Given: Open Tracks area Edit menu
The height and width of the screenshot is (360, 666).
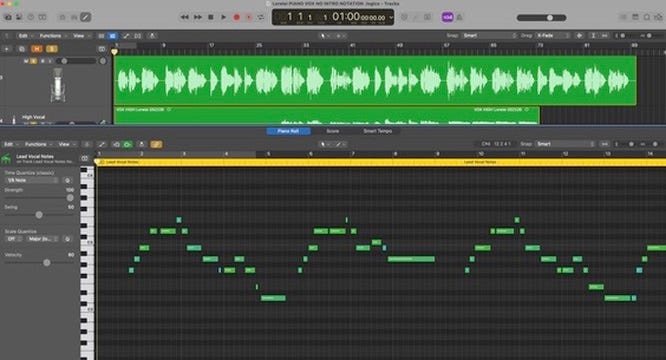Looking at the screenshot, I should [25, 36].
